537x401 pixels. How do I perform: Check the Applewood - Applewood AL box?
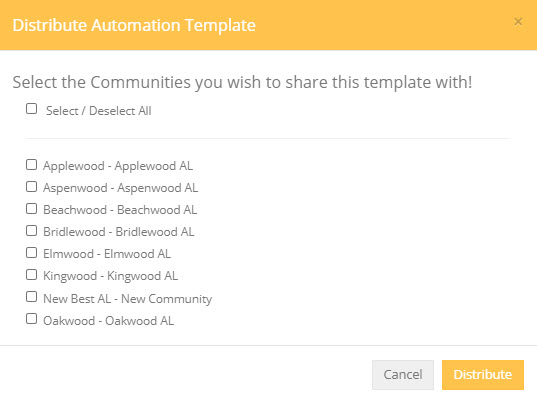coord(32,165)
